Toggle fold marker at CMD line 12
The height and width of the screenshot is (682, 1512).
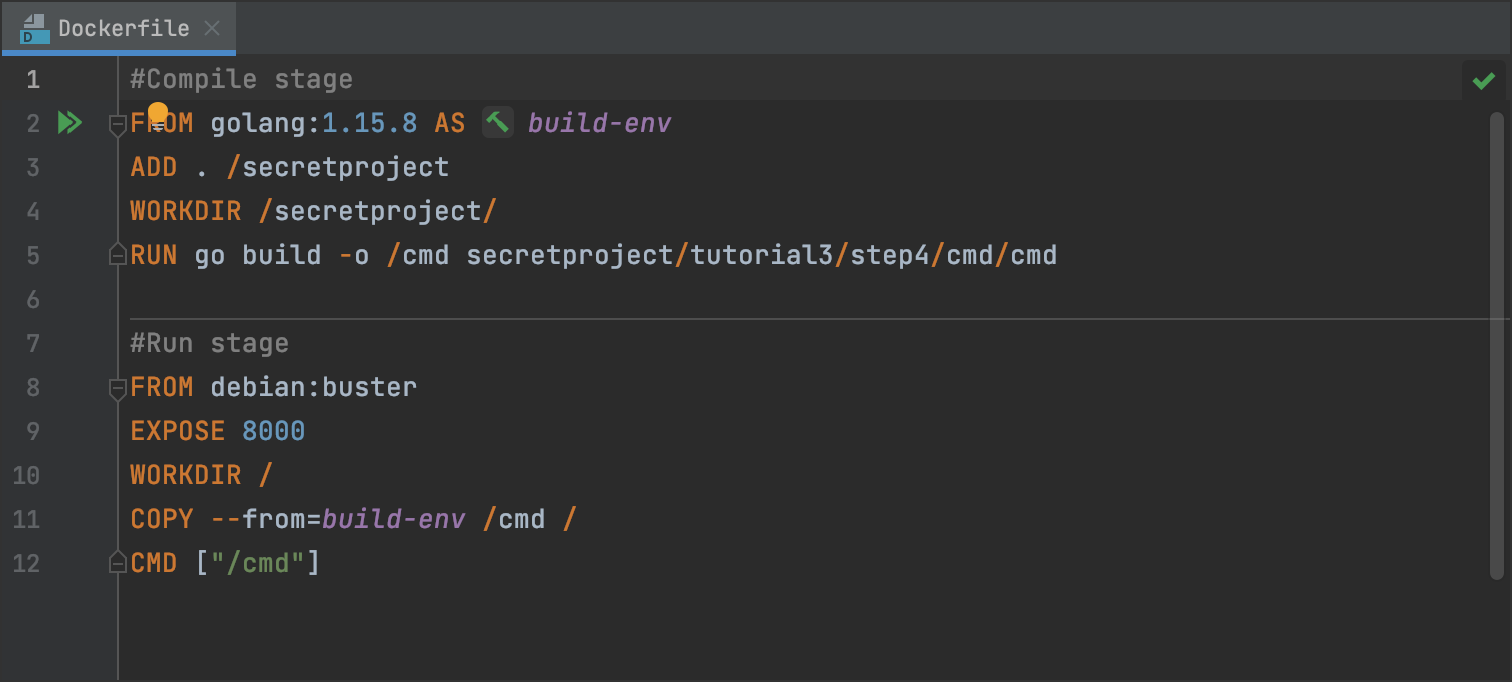[x=117, y=564]
